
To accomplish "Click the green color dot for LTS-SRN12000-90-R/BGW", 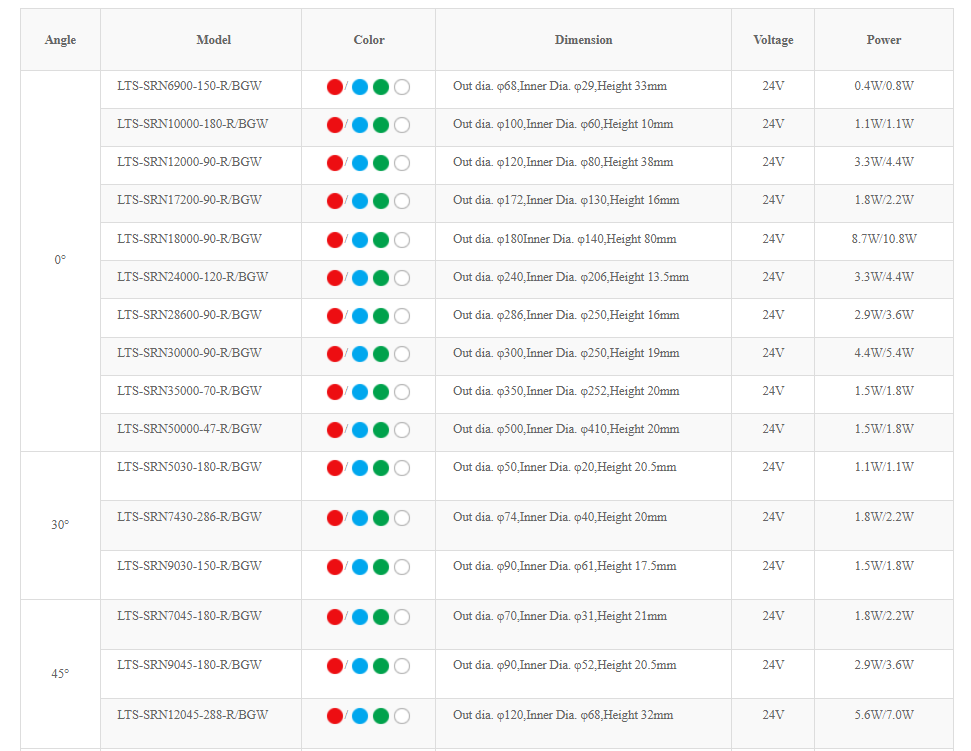I will coord(381,163).
